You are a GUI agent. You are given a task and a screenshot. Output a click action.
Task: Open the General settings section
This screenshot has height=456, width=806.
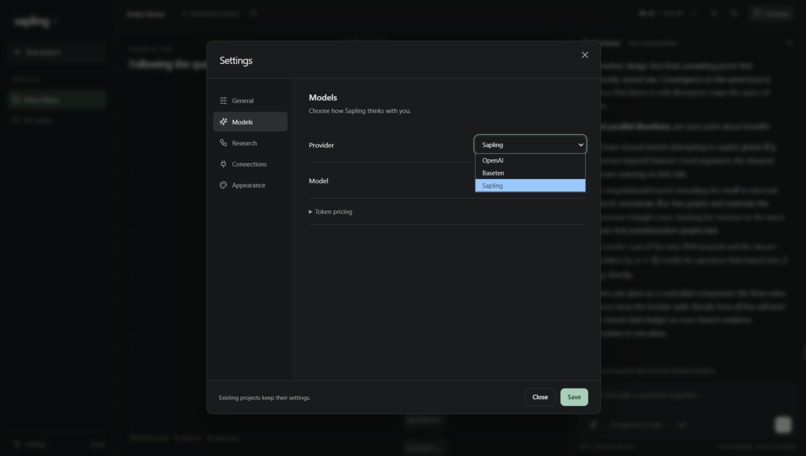(x=250, y=101)
